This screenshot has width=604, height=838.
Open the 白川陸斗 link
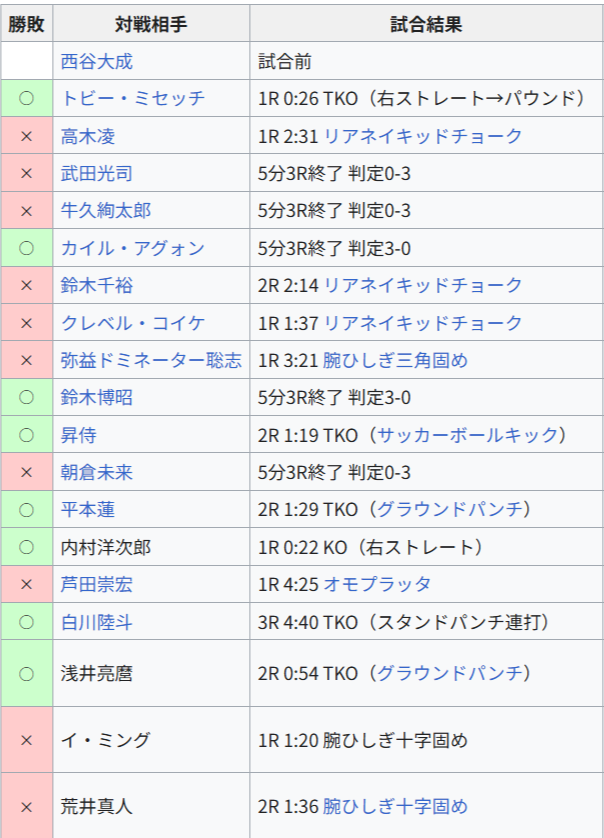(x=96, y=622)
